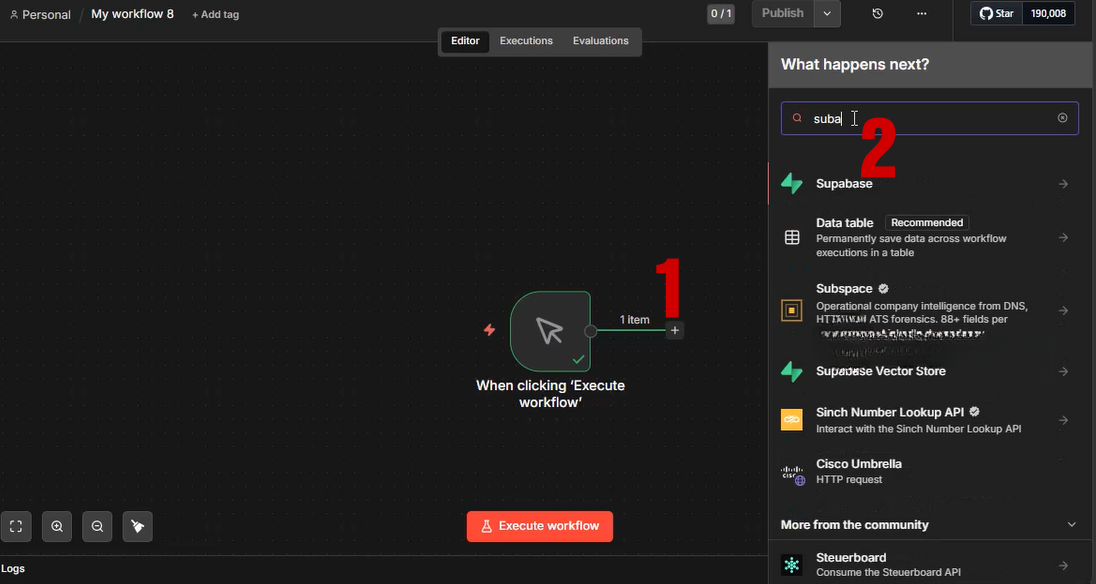Switch to the Executions tab
This screenshot has height=584, width=1096.
(526, 41)
